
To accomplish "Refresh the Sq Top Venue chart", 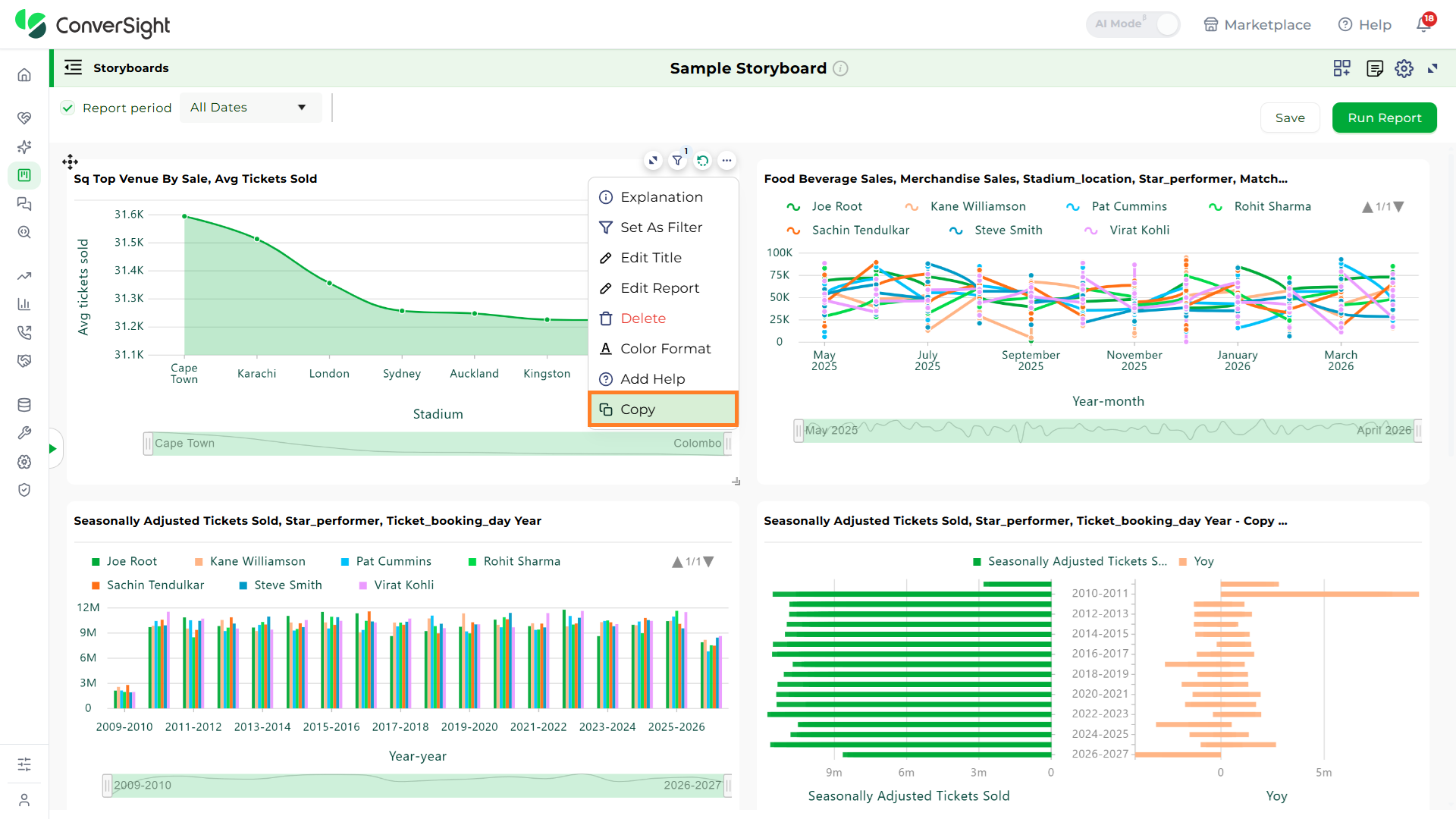I will pos(702,160).
